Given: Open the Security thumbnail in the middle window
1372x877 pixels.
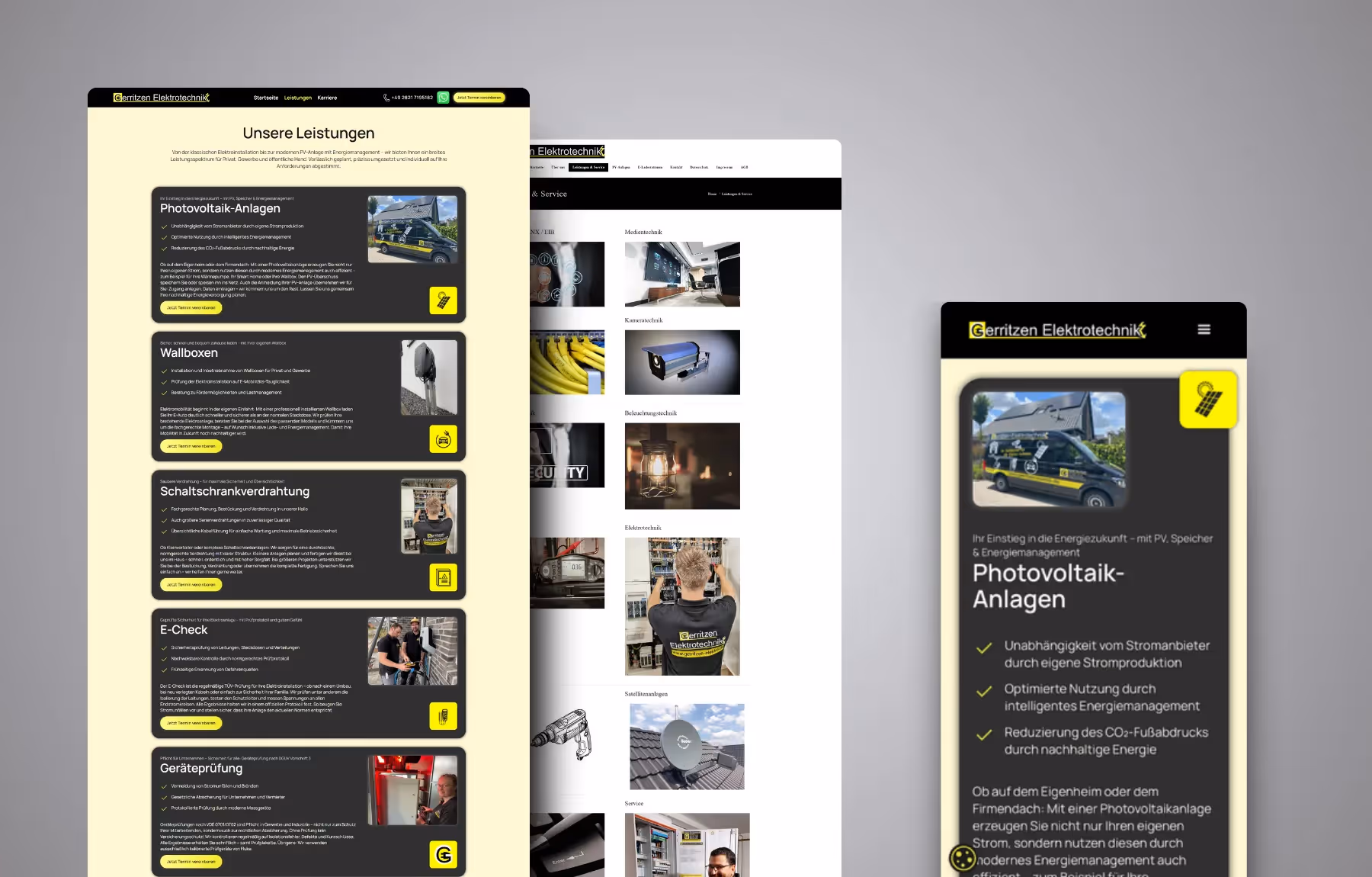Looking at the screenshot, I should [x=567, y=455].
